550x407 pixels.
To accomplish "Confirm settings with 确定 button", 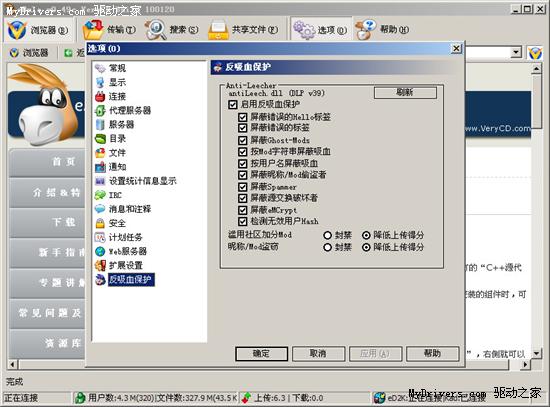I will click(262, 354).
